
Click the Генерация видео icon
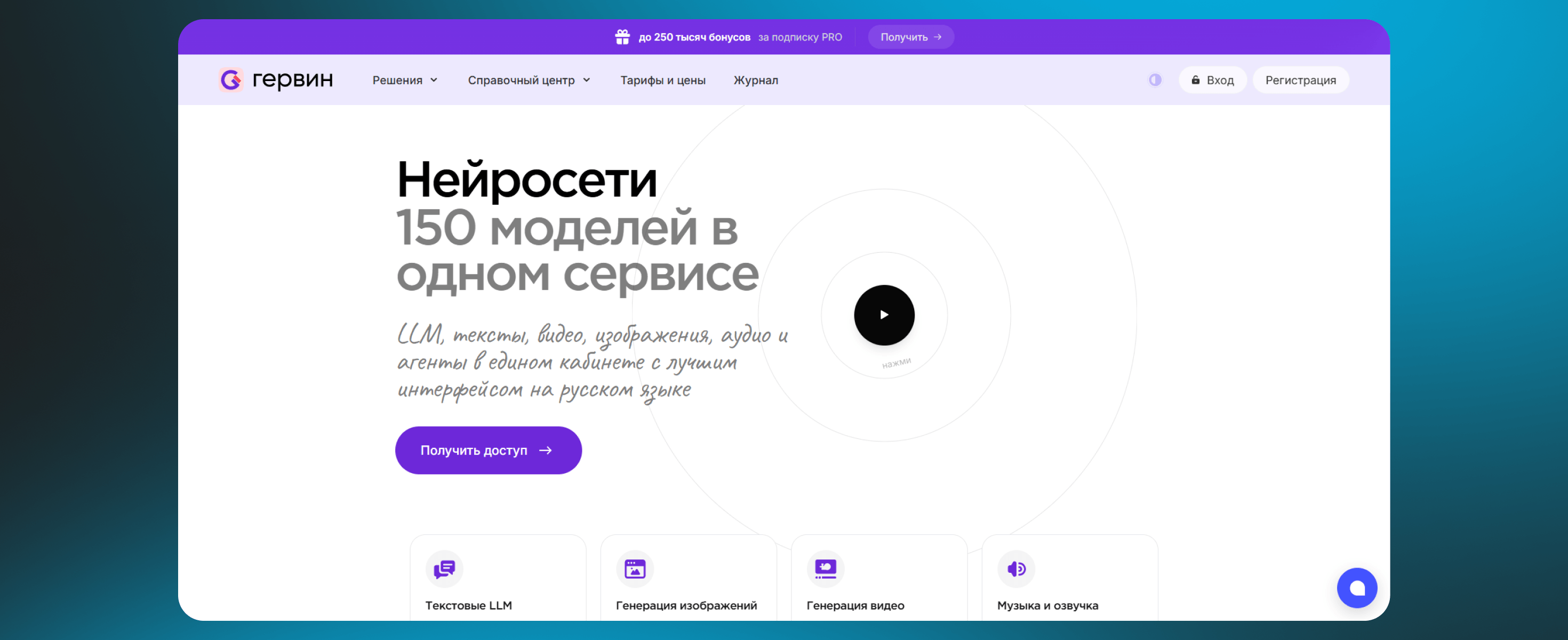(x=826, y=569)
